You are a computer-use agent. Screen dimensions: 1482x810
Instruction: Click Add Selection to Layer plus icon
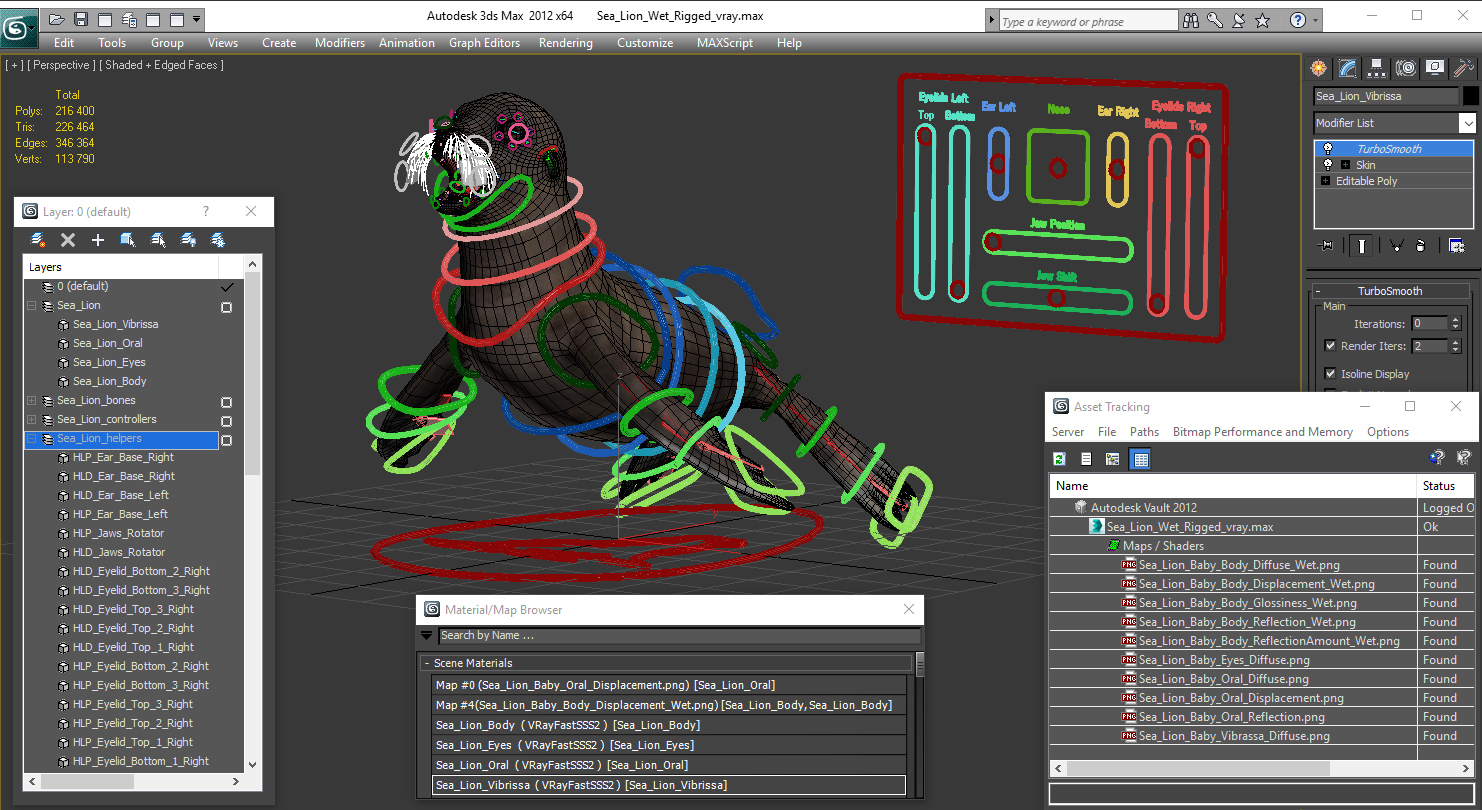point(98,240)
